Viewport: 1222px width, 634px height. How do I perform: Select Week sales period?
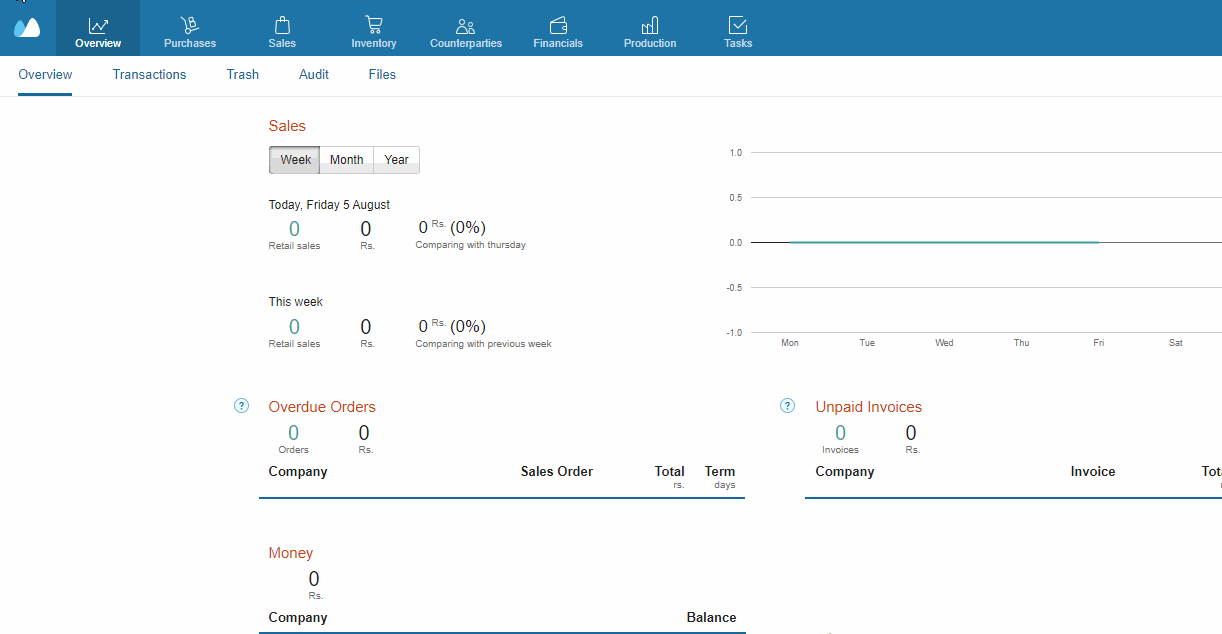click(x=295, y=160)
